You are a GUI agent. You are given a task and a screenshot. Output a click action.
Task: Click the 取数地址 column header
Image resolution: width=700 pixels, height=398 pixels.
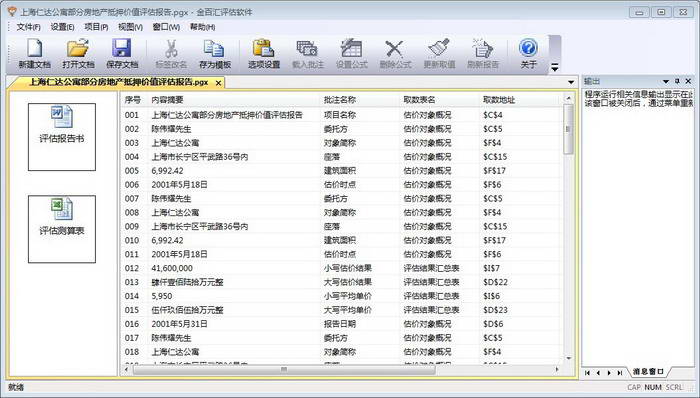(x=520, y=100)
